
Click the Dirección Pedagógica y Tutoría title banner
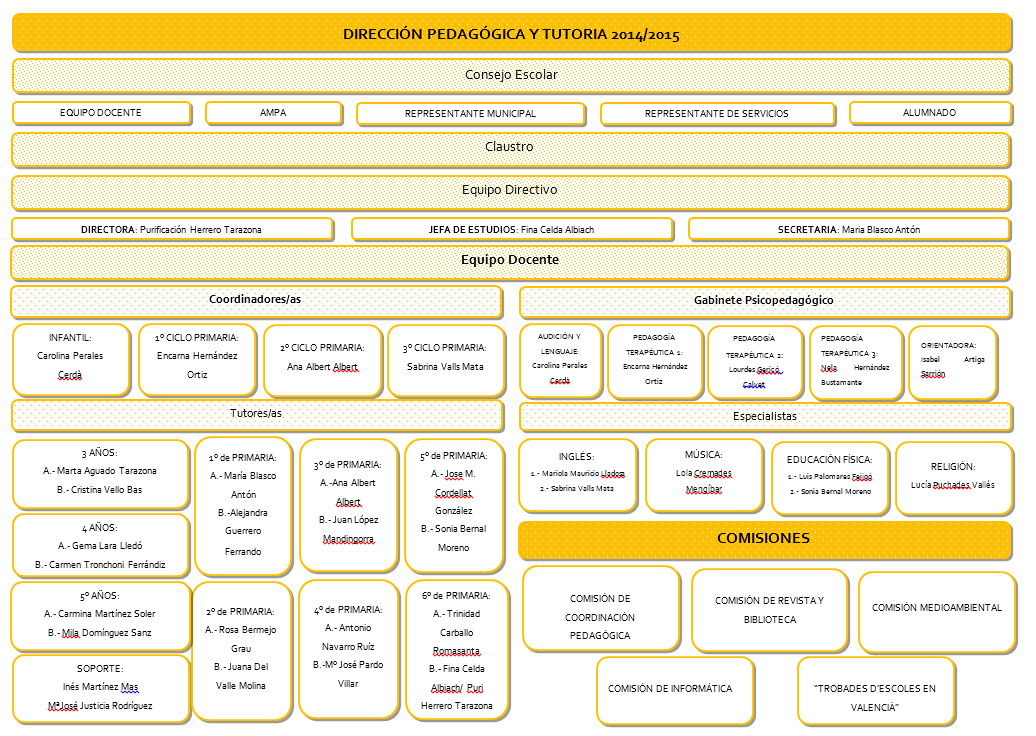pyautogui.click(x=511, y=34)
